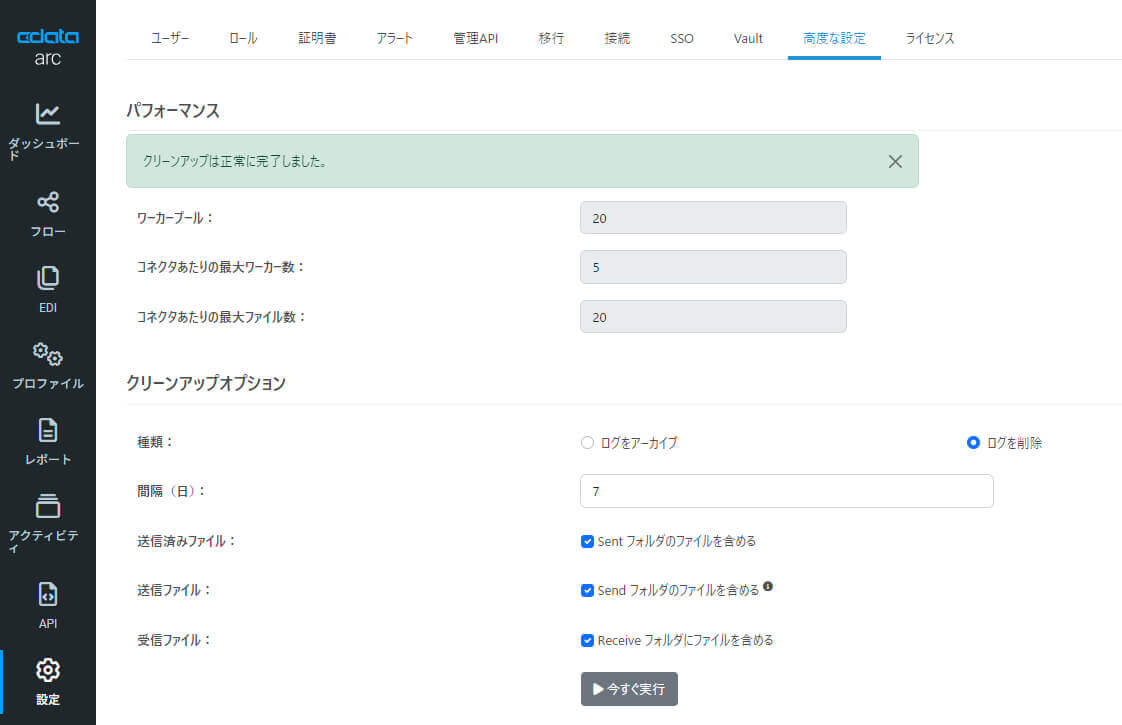
Task: Switch to the アラート tab
Action: (x=394, y=38)
